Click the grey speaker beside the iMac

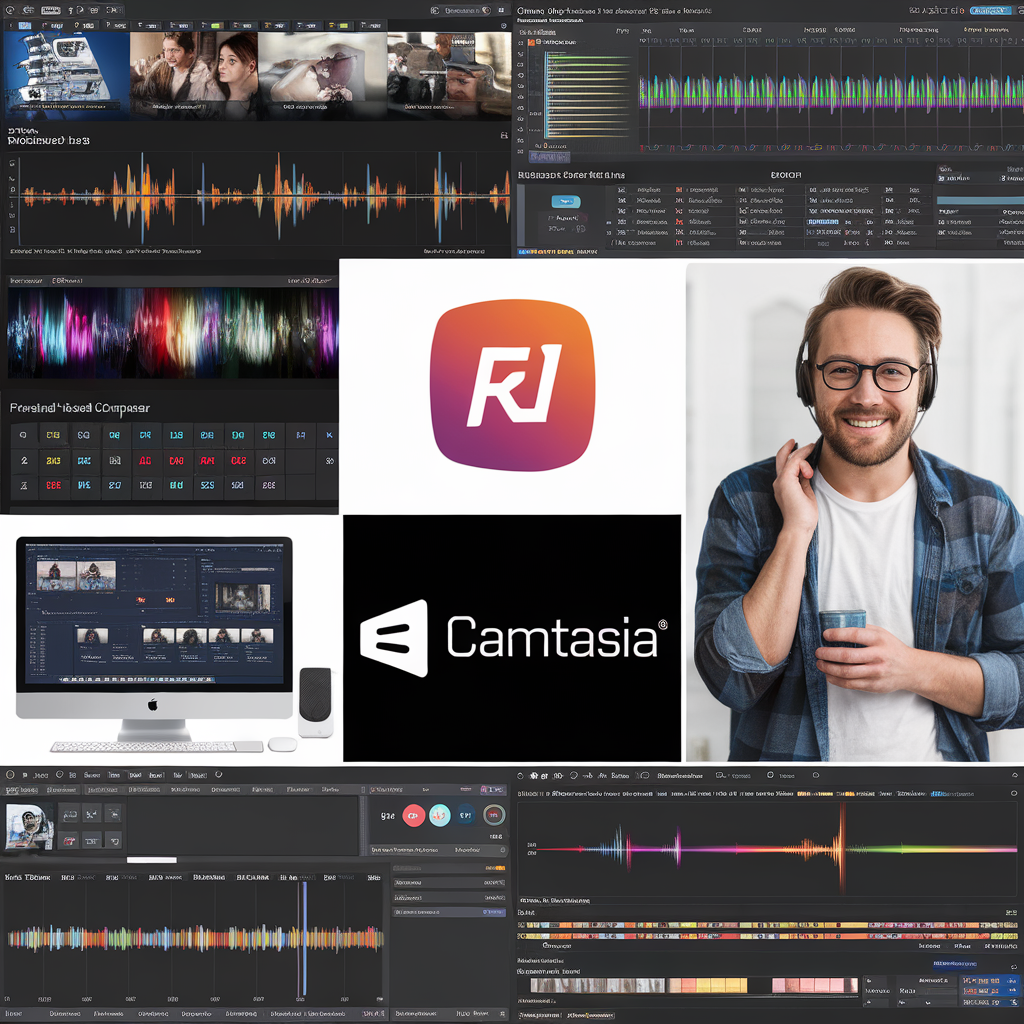315,702
